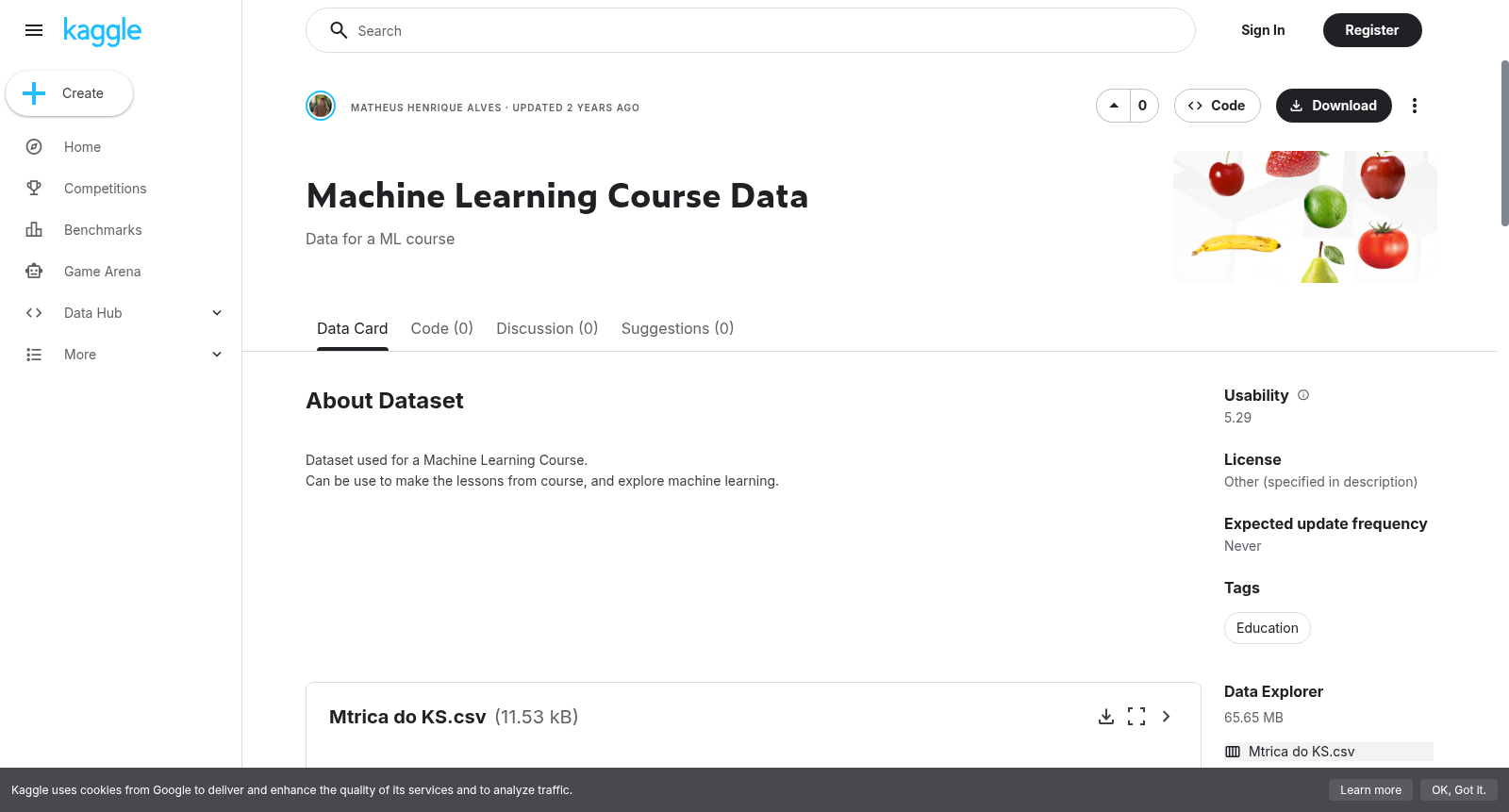Click the search magnifier icon
Screen dimensions: 1509x812
(x=339, y=30)
